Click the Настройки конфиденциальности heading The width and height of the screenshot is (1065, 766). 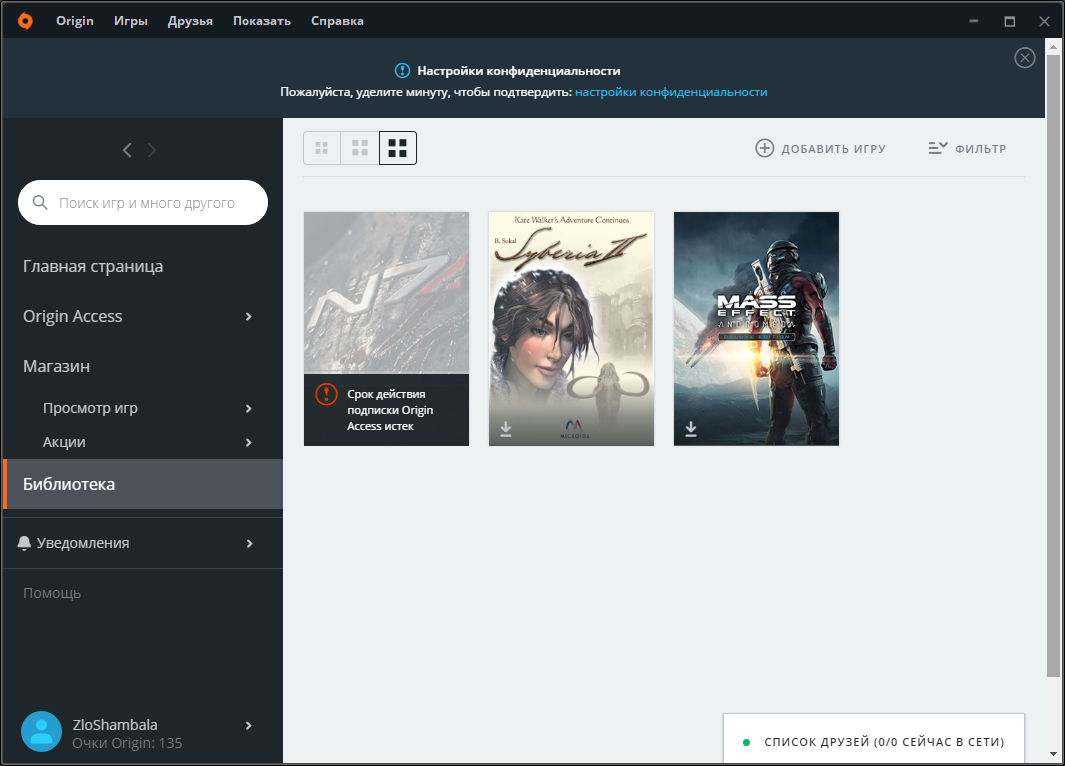tap(518, 71)
